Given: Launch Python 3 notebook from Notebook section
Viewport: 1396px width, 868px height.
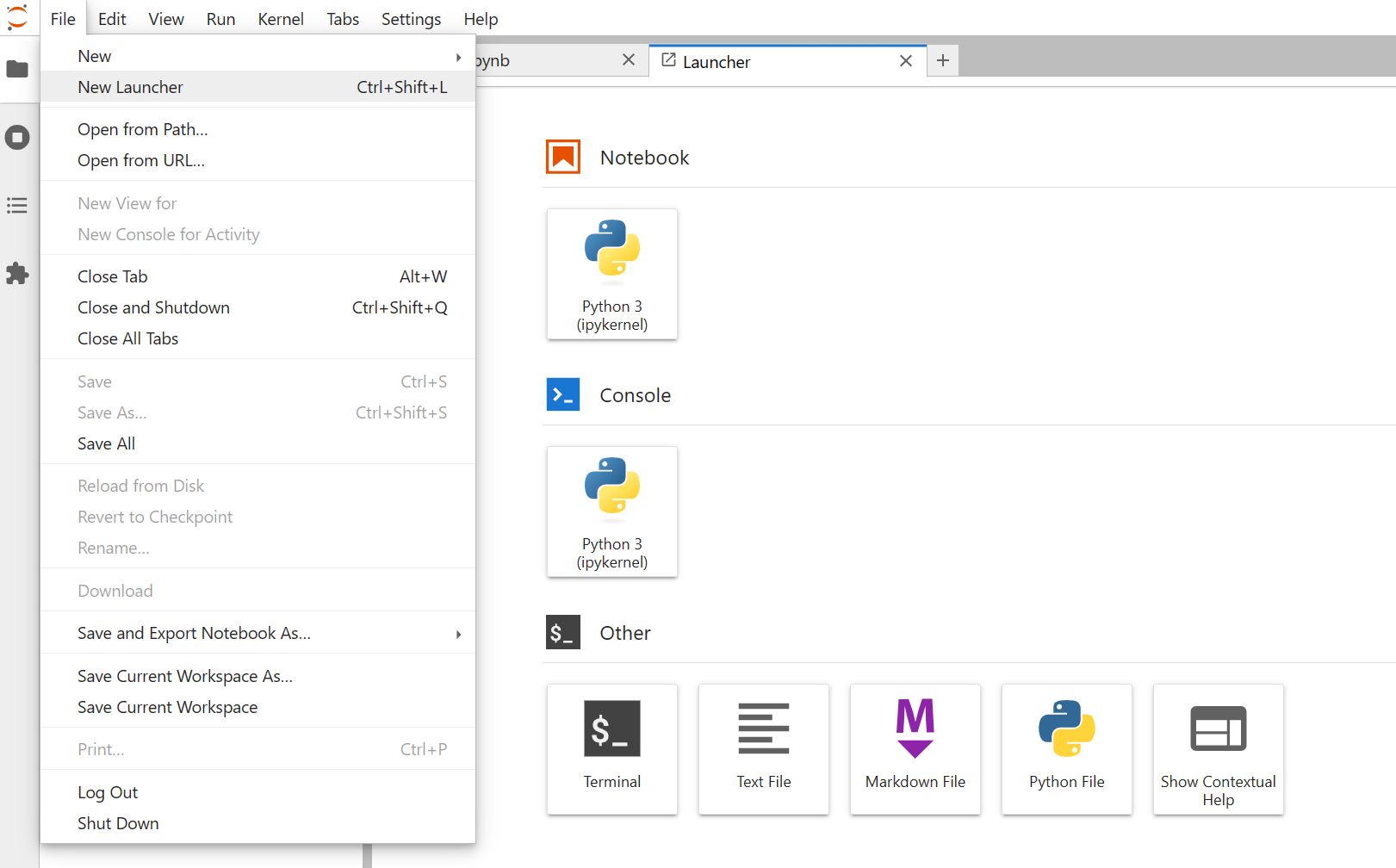Looking at the screenshot, I should (612, 274).
